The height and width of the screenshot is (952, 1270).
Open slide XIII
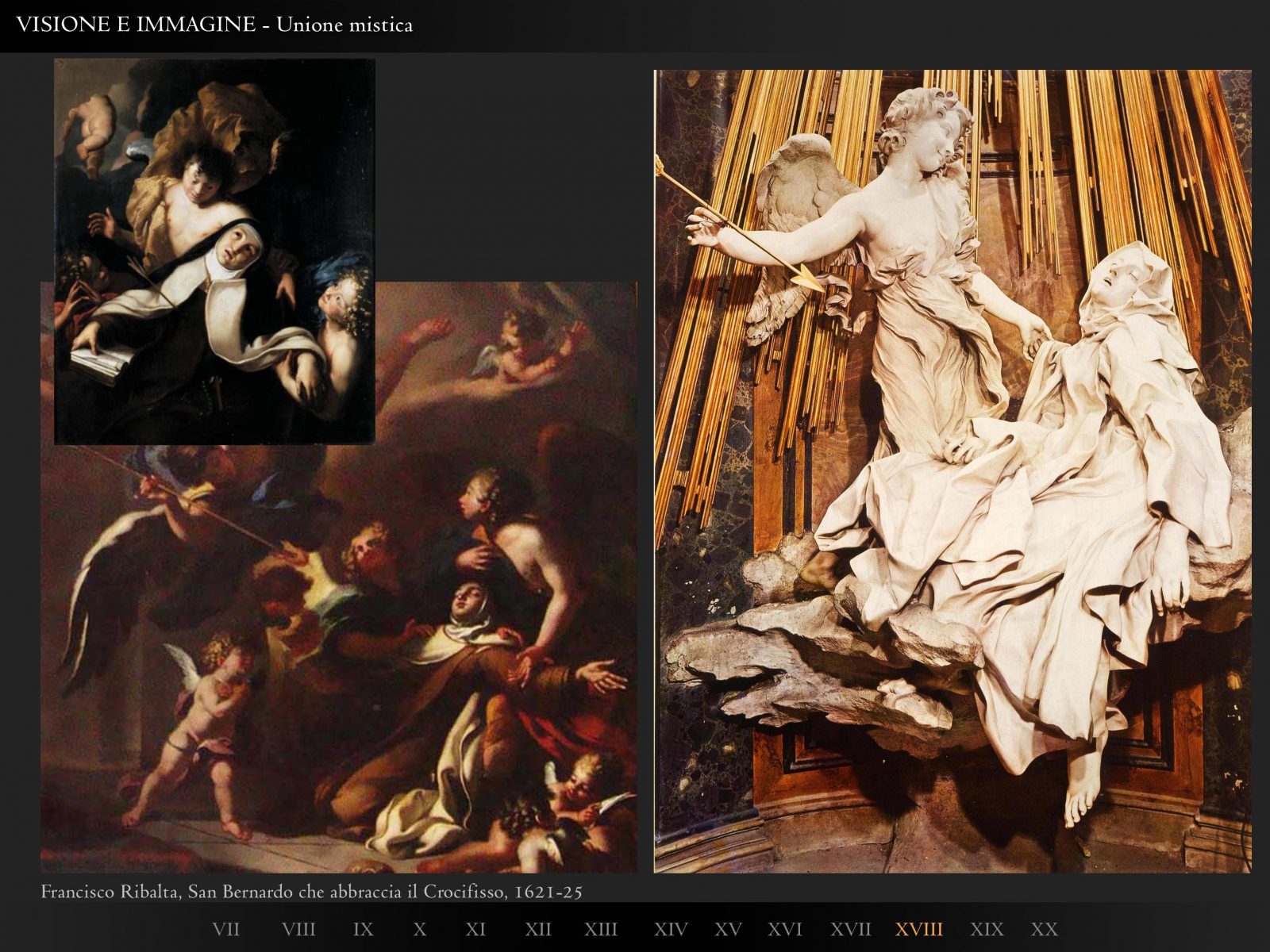[601, 929]
